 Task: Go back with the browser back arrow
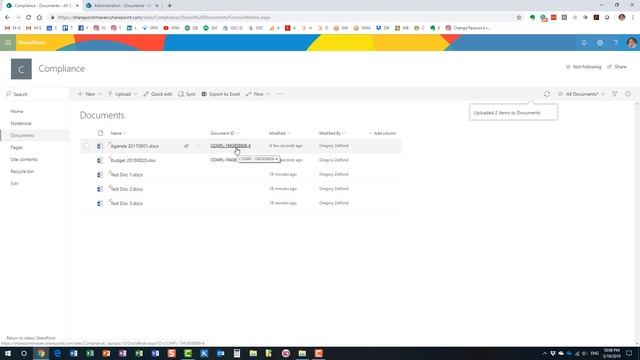[7, 18]
